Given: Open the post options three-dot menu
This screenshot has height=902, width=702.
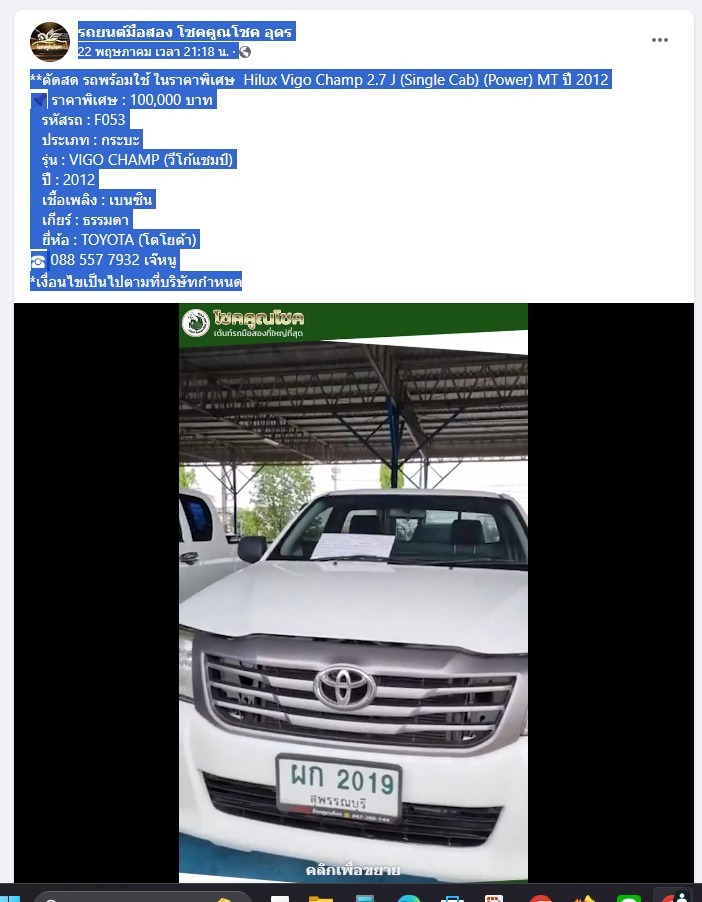Looking at the screenshot, I should [x=659, y=40].
